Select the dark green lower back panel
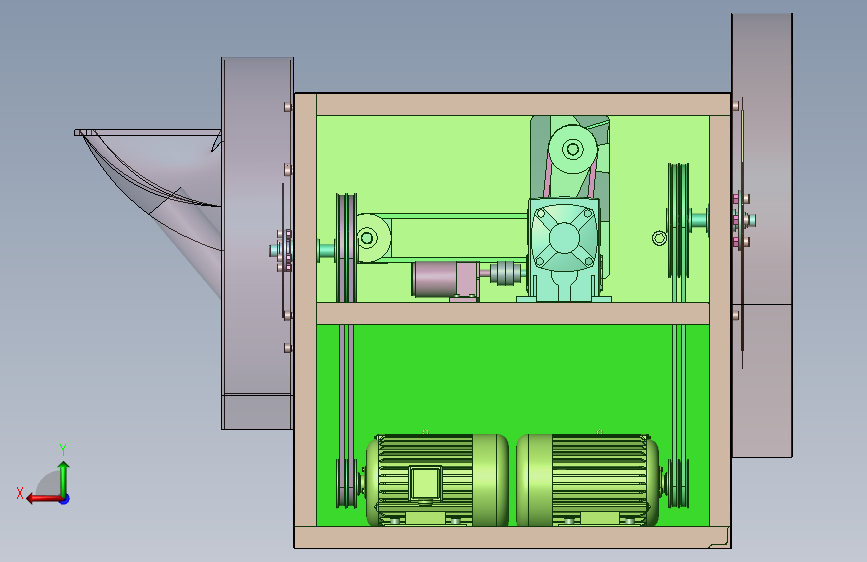 point(513,382)
